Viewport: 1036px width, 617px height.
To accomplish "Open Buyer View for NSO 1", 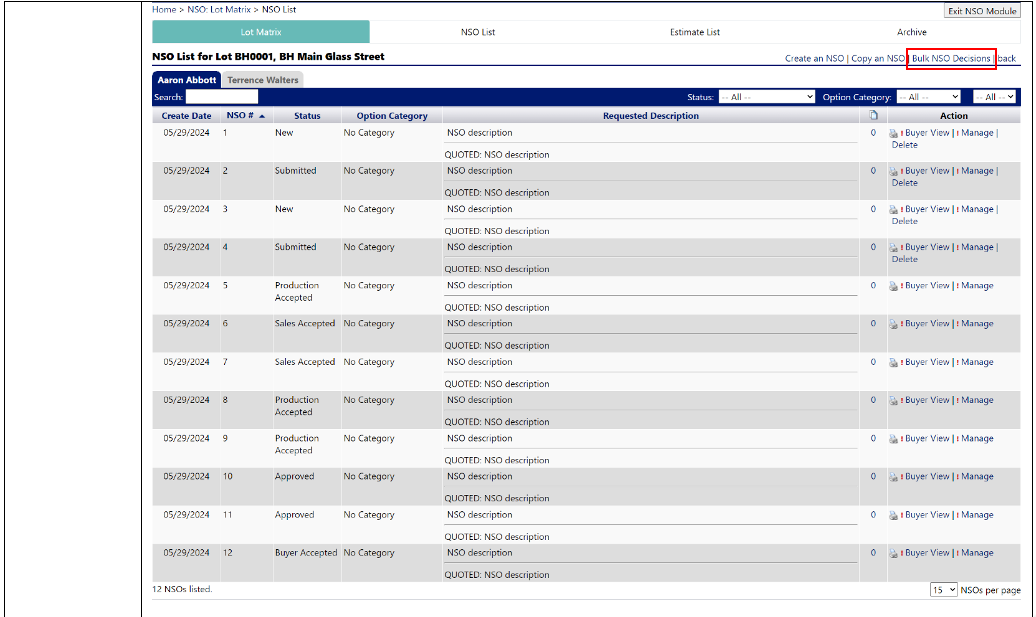I will click(927, 133).
